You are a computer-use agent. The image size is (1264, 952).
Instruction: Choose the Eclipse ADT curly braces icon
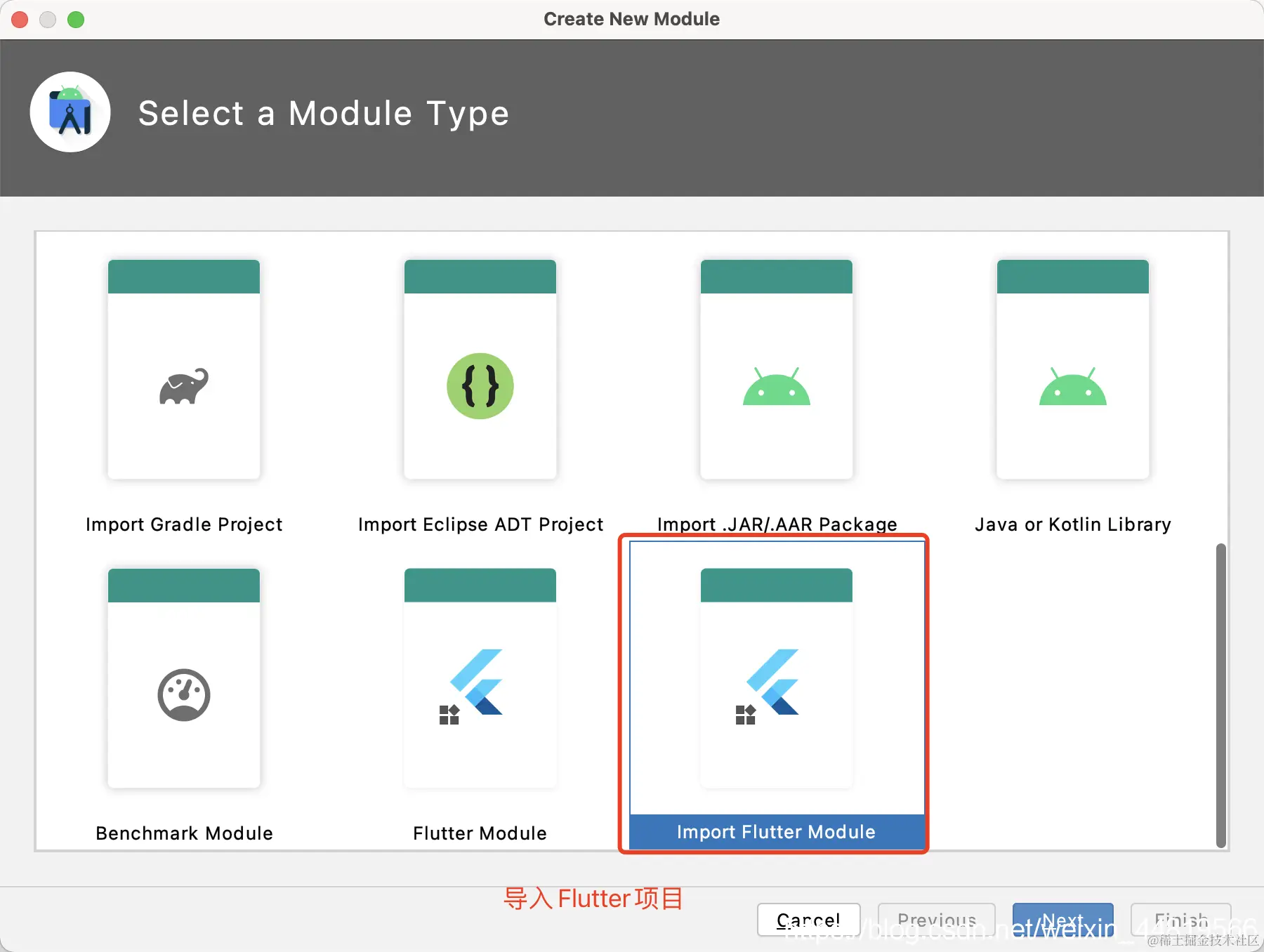point(480,386)
